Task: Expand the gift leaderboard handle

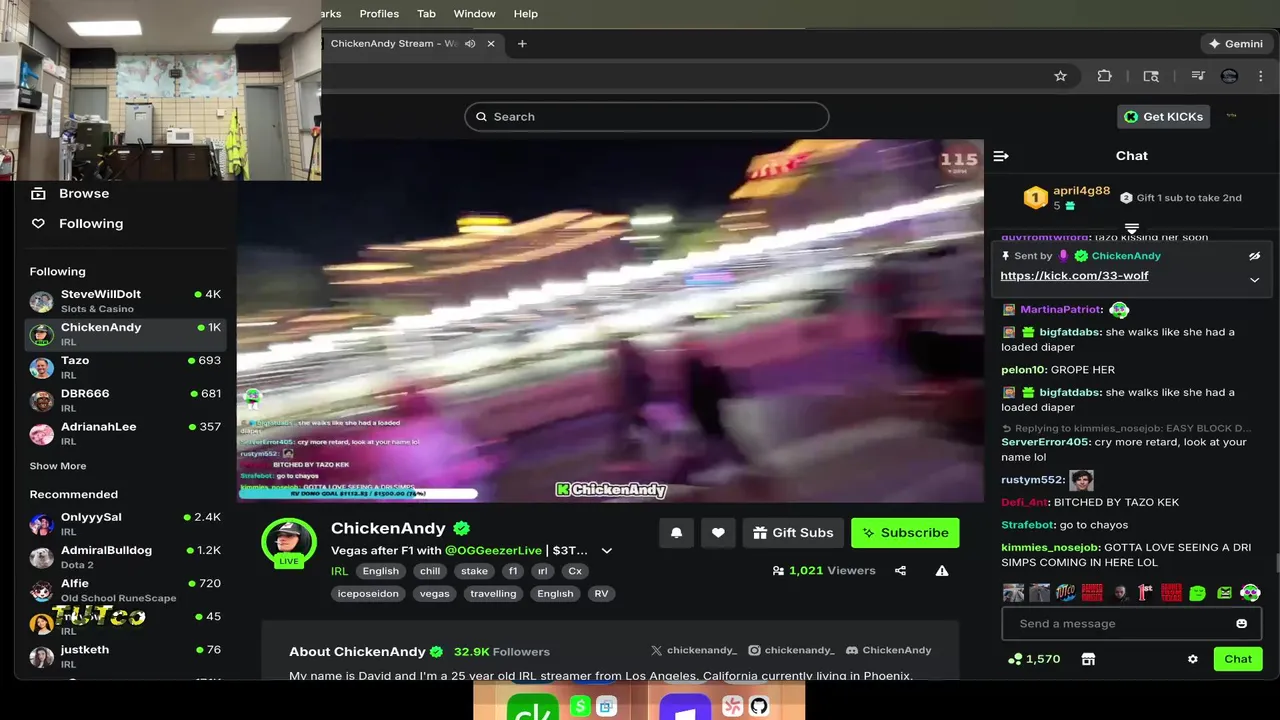Action: click(1132, 228)
